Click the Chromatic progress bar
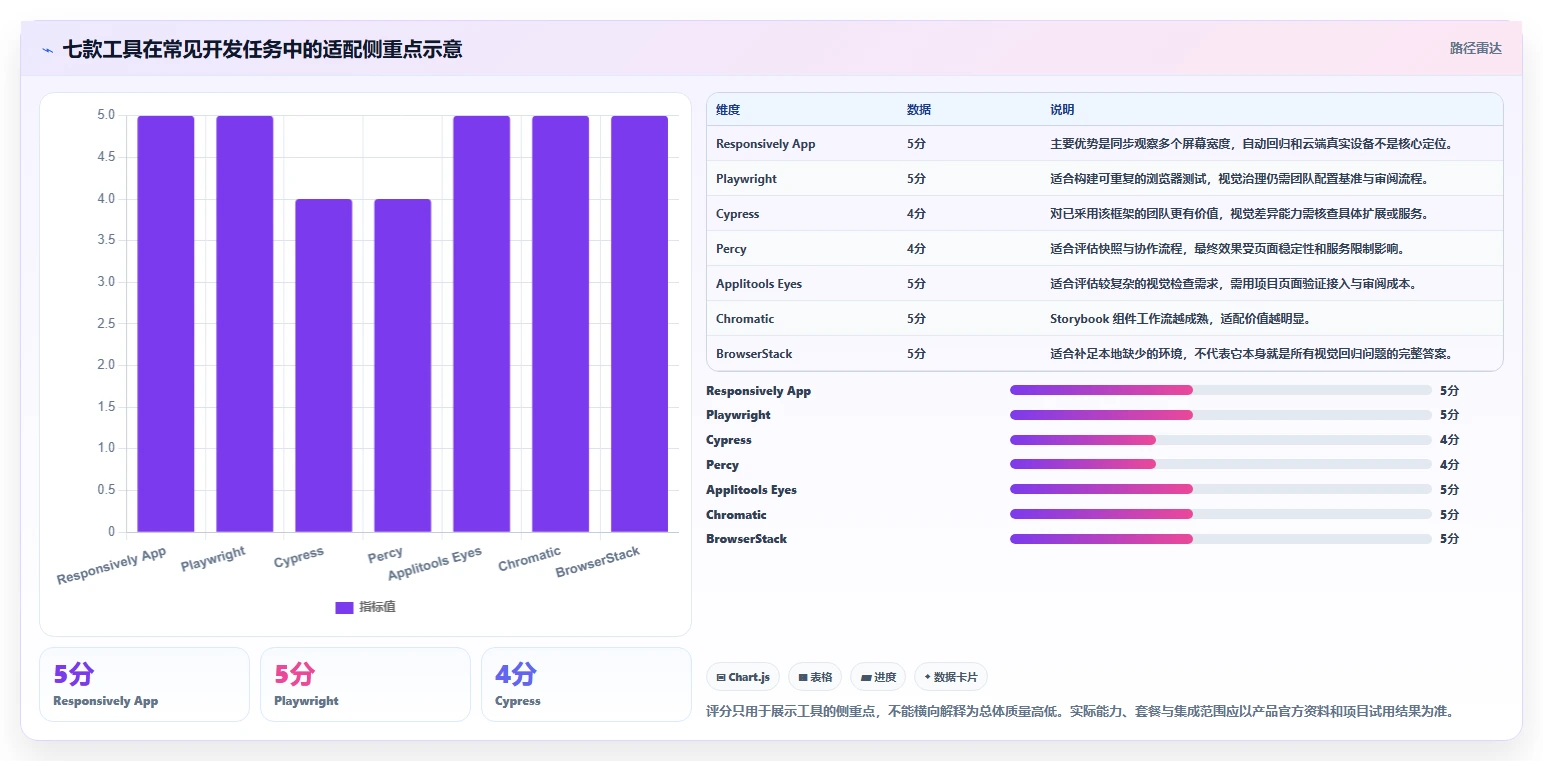The image size is (1543, 761). point(1221,514)
